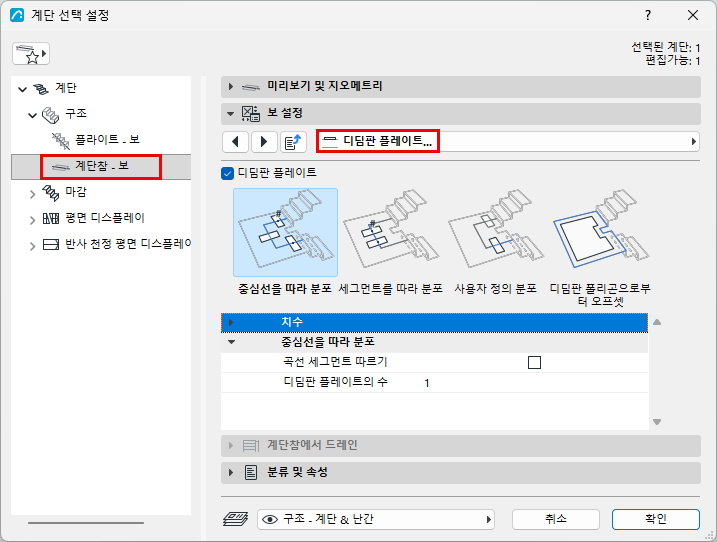Toggle the 디딤판 플레이트 checkbox
The height and width of the screenshot is (542, 717).
(x=227, y=173)
